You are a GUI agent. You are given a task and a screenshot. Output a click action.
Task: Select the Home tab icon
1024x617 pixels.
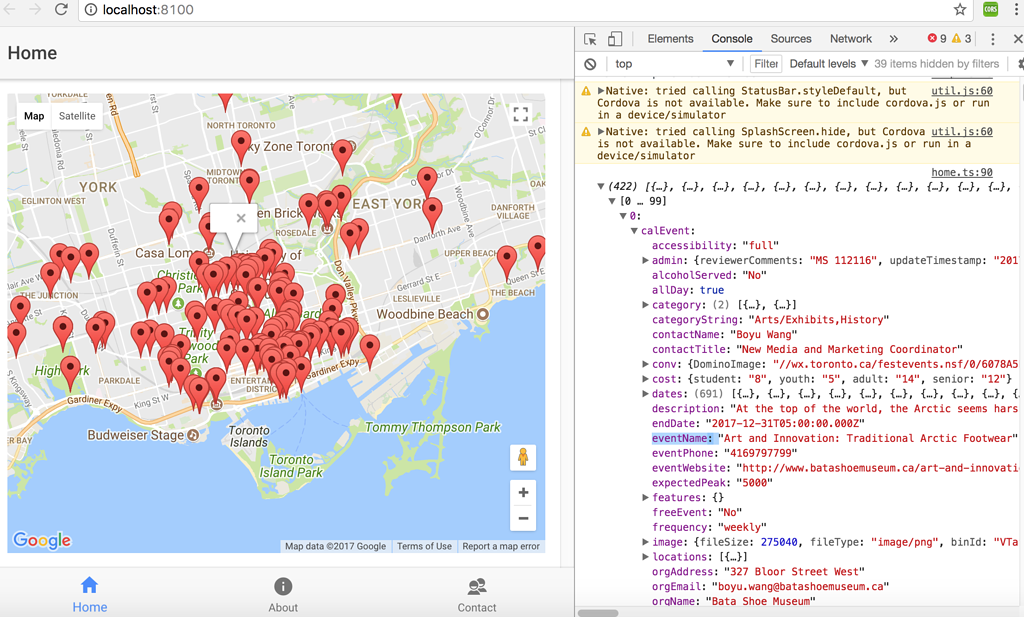[x=89, y=586]
